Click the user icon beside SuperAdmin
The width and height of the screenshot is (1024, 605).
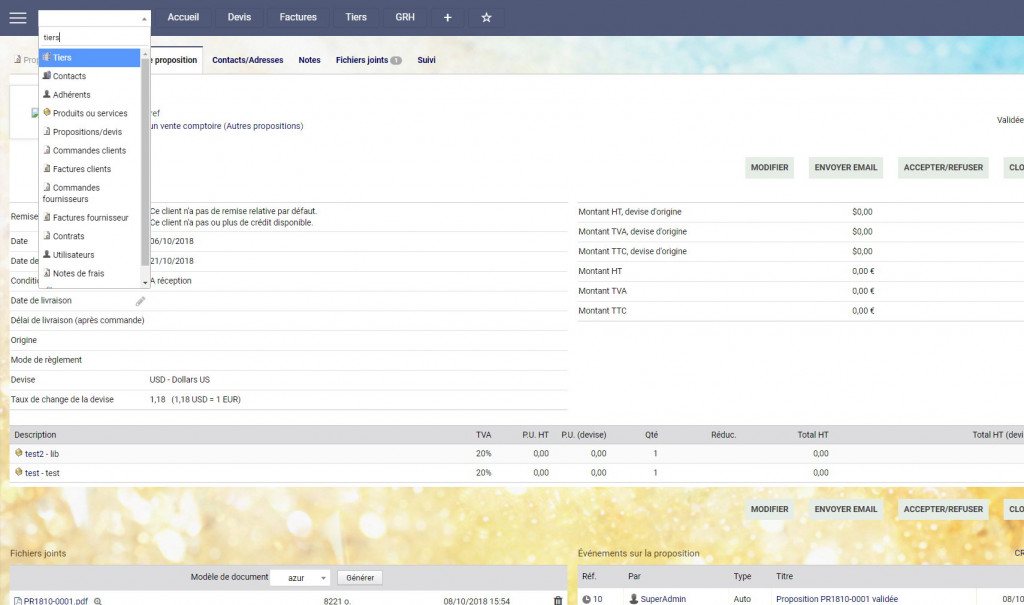(632, 599)
